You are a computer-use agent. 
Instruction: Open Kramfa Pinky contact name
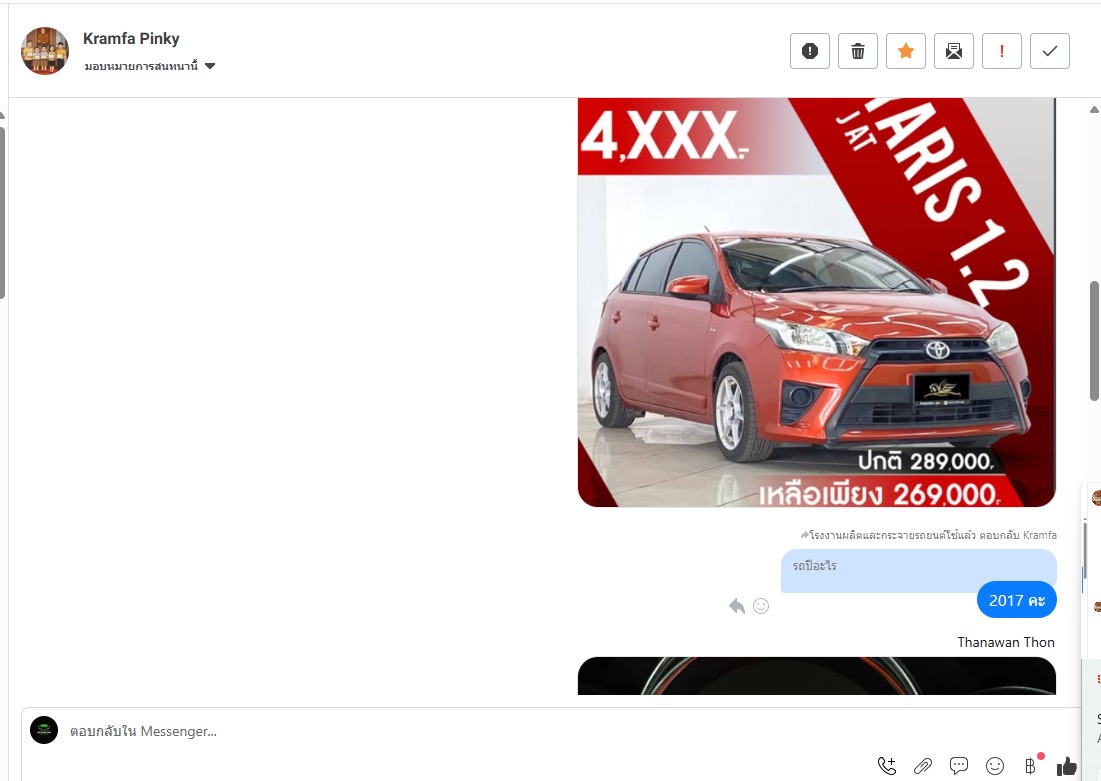131,39
